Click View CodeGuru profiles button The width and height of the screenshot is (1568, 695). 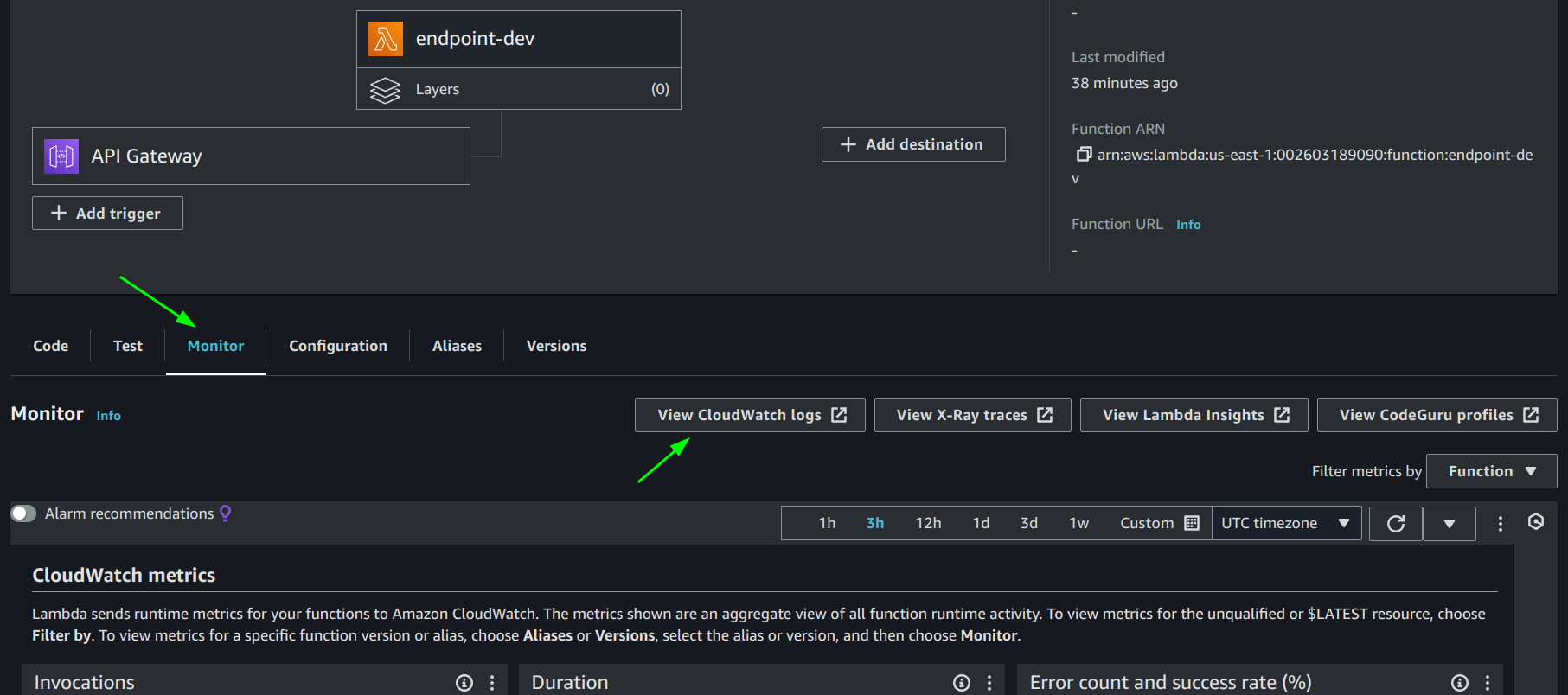pos(1437,415)
